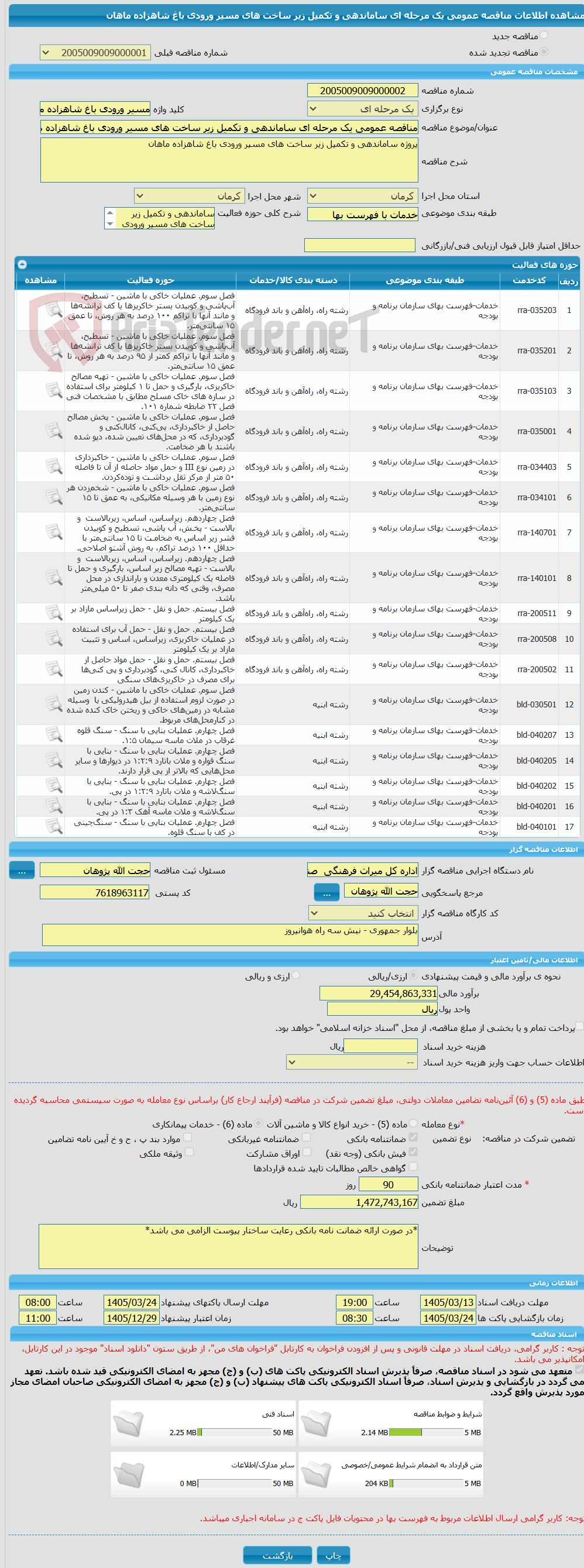Open view icon for row bld-040205
Viewport: 584px width, 1568px height.
tap(54, 761)
